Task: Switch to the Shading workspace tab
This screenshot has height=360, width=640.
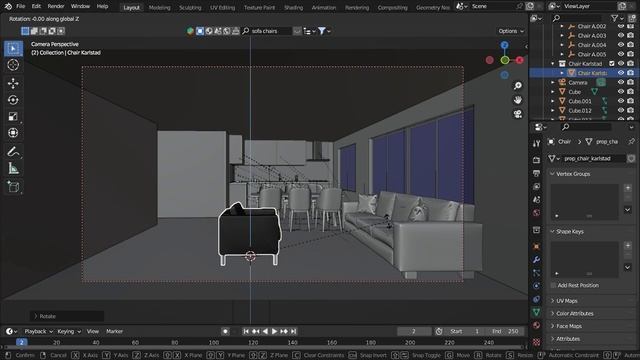Action: click(x=293, y=8)
